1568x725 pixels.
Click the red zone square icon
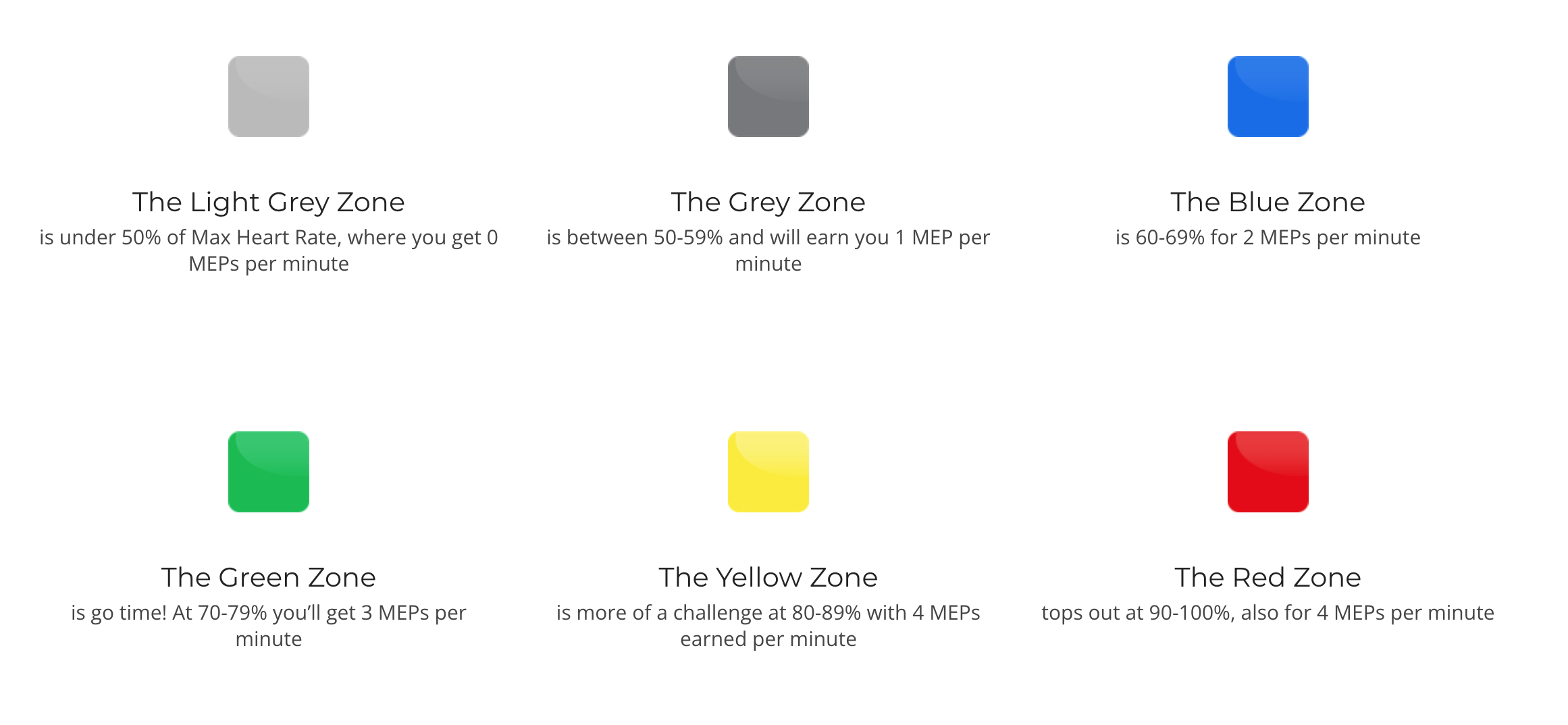click(1268, 472)
